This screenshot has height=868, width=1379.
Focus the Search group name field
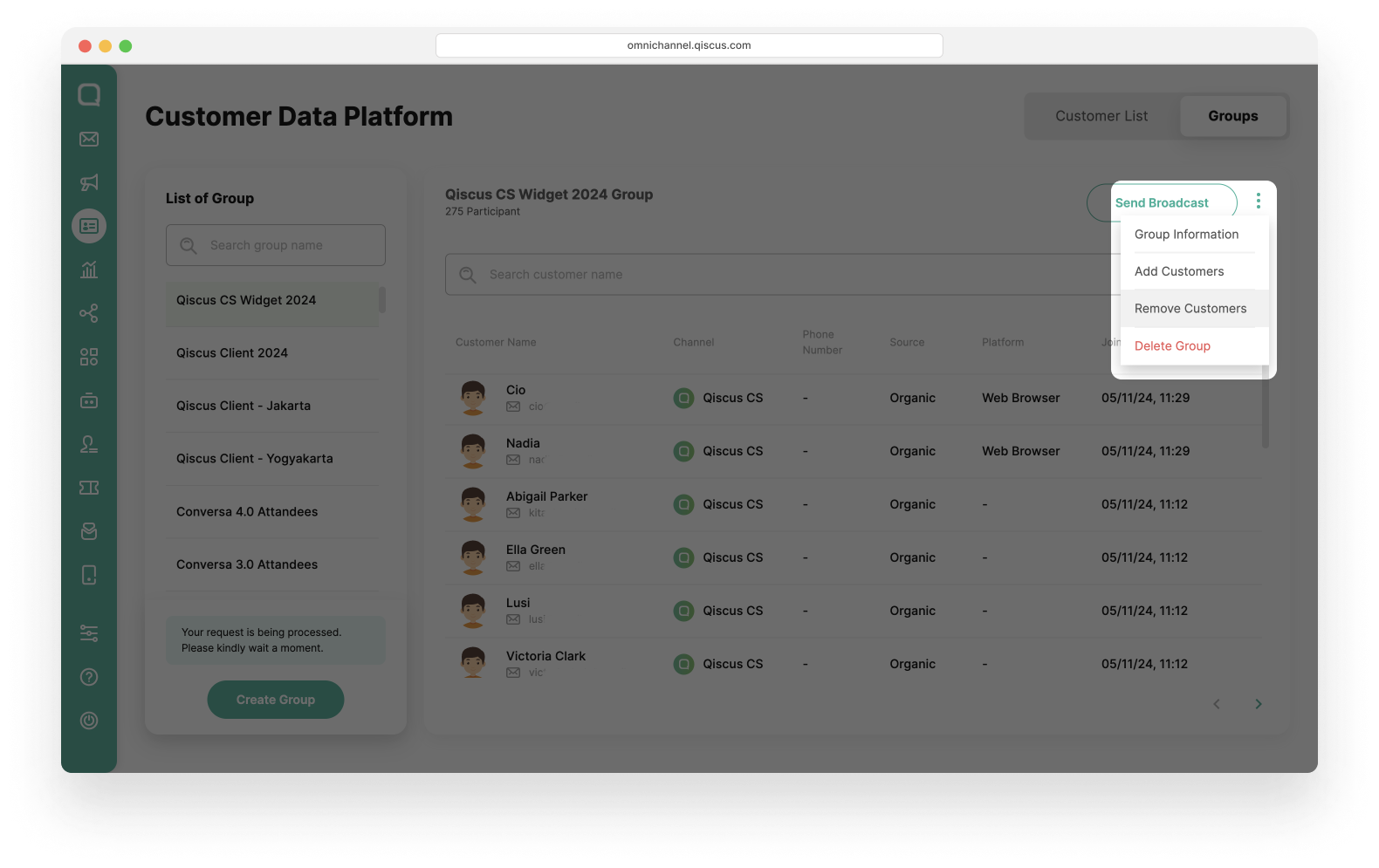(x=276, y=245)
